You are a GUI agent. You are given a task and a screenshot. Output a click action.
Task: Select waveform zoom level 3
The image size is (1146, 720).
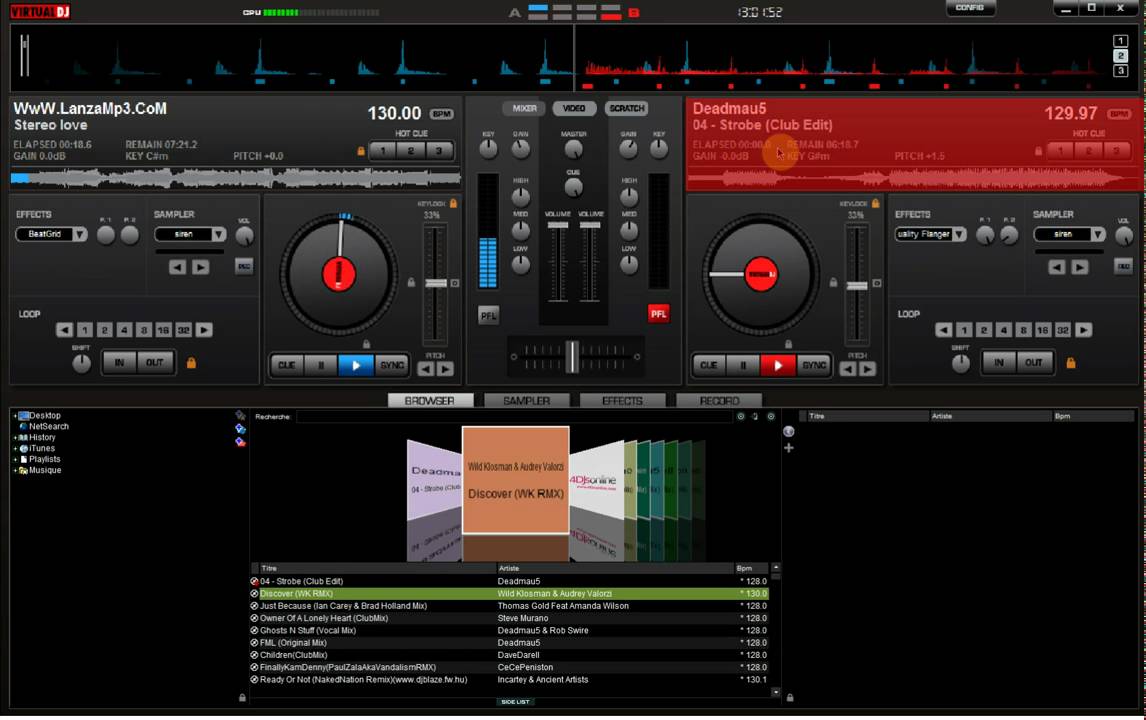[1120, 71]
